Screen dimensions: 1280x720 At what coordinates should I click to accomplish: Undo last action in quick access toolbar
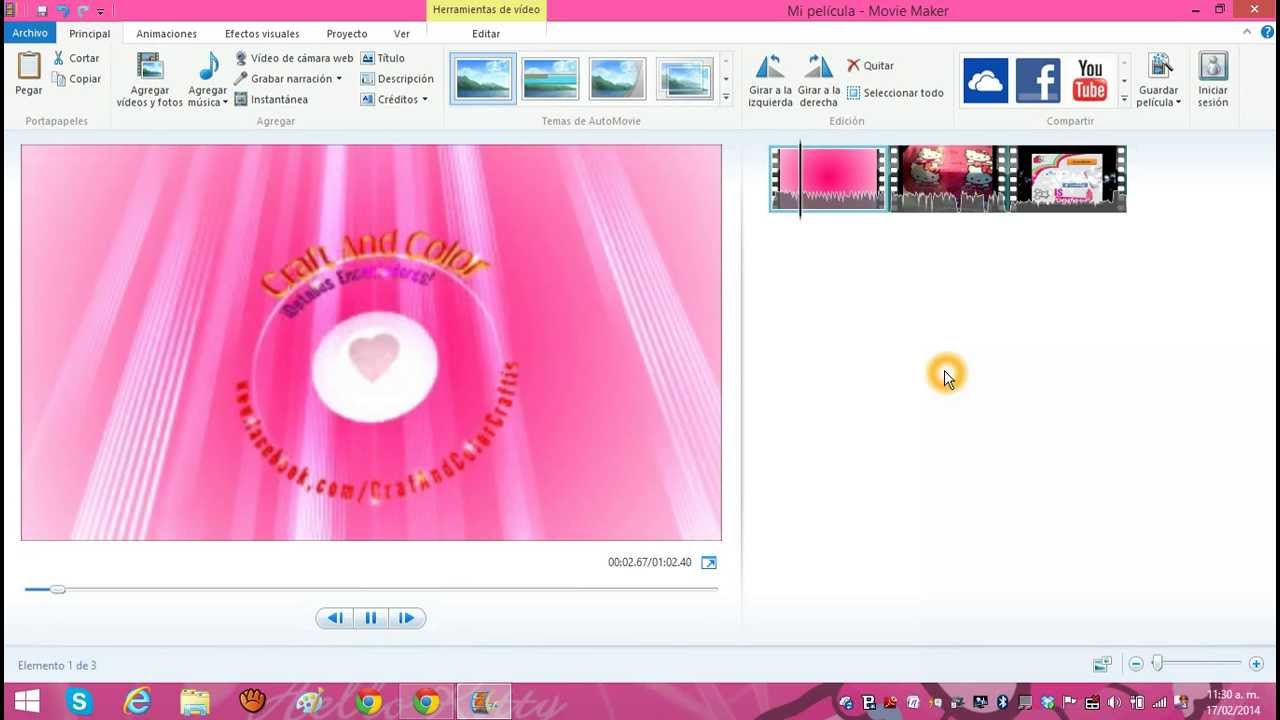(x=63, y=10)
